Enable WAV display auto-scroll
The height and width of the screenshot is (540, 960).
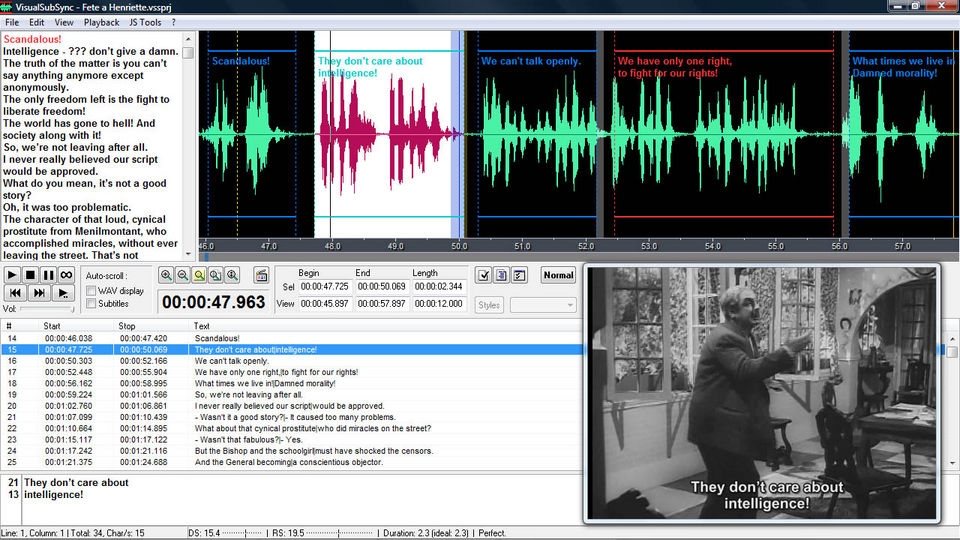91,291
